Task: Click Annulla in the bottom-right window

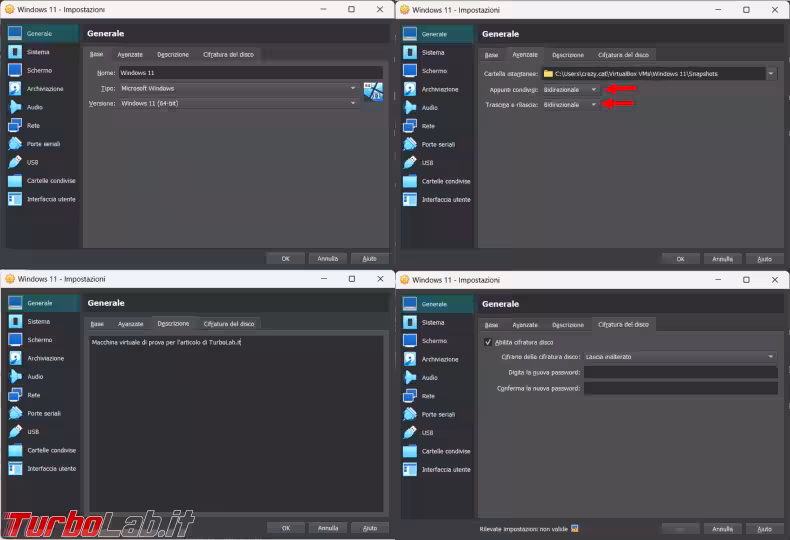Action: coord(722,529)
